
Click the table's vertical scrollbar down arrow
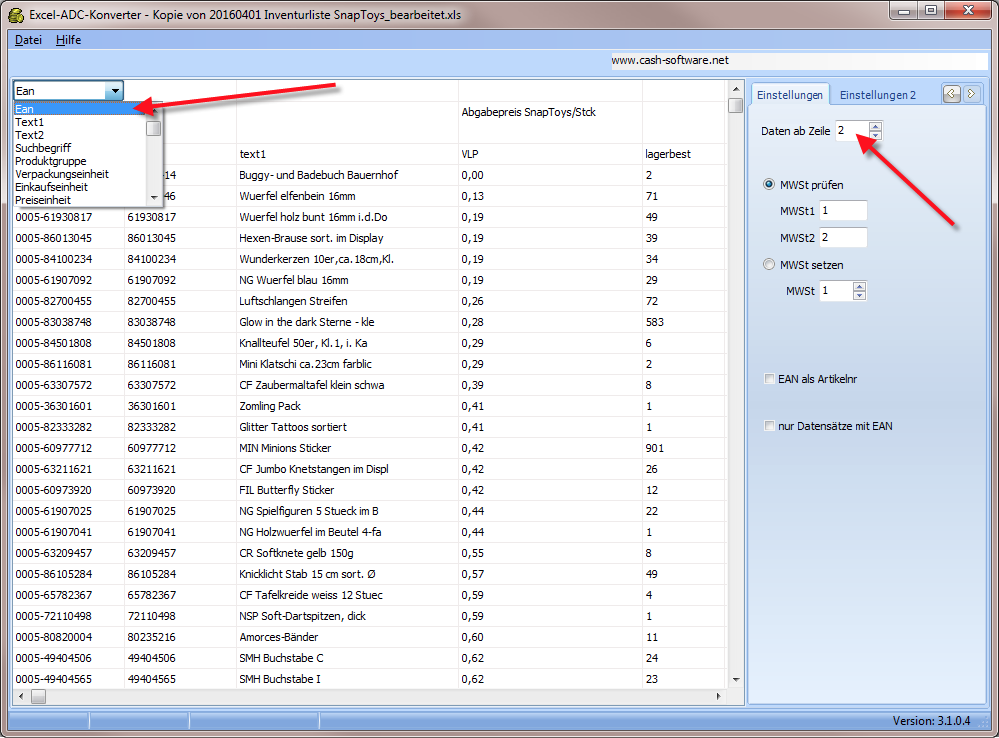tap(735, 679)
